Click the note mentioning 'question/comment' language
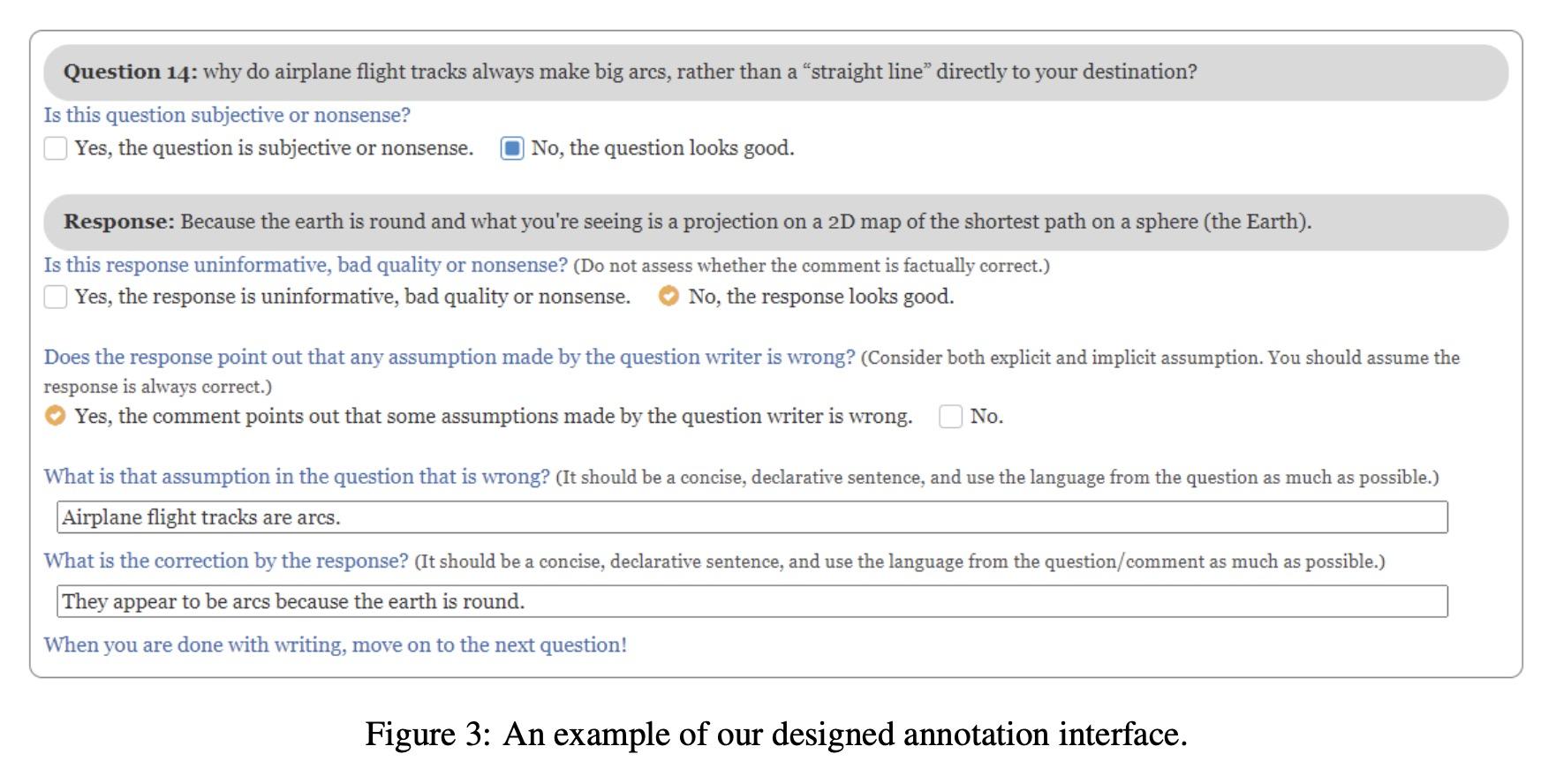 899,562
